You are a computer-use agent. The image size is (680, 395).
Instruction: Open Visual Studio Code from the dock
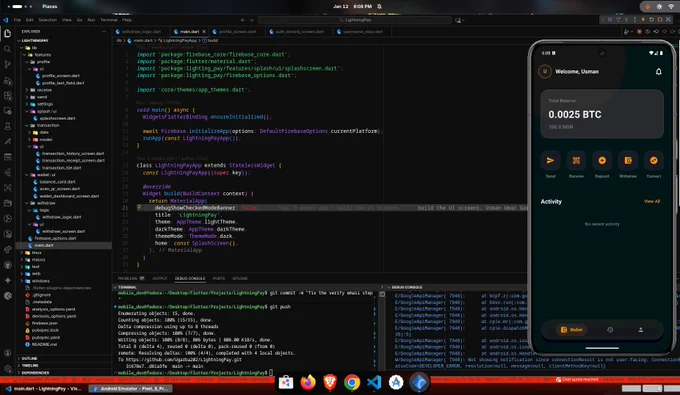point(374,382)
